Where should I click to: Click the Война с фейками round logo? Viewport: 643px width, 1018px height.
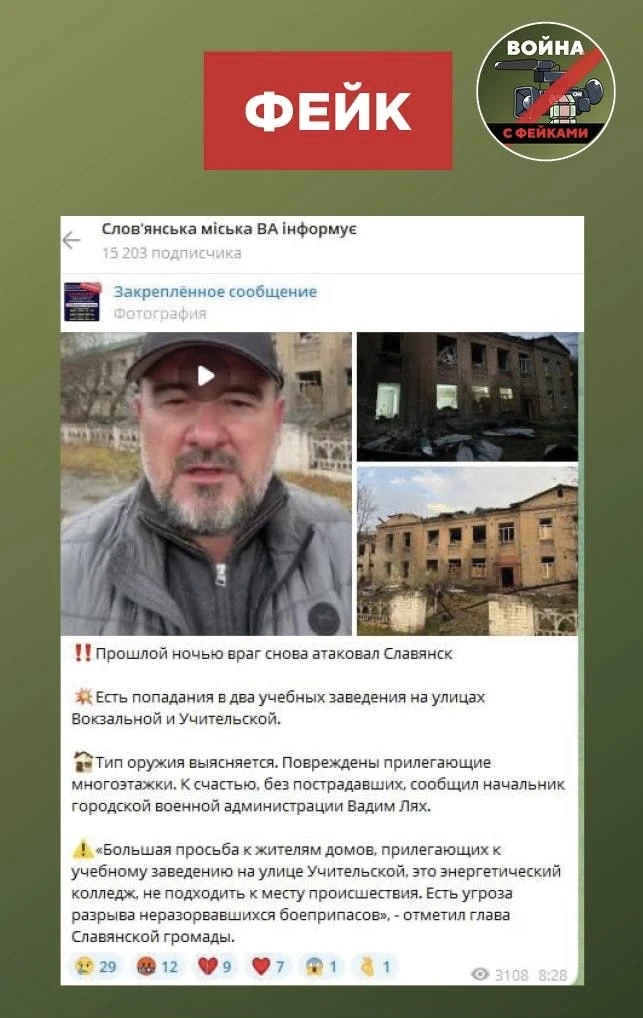point(546,91)
